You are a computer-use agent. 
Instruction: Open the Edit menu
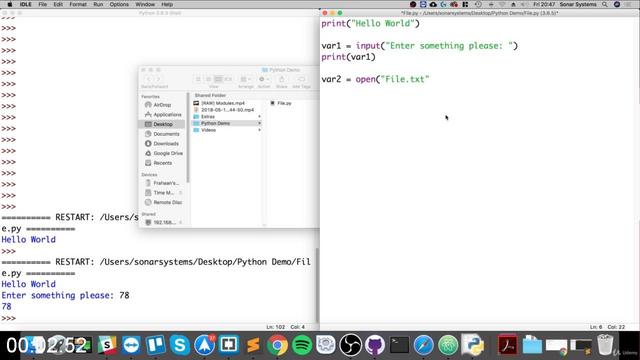(58, 4)
